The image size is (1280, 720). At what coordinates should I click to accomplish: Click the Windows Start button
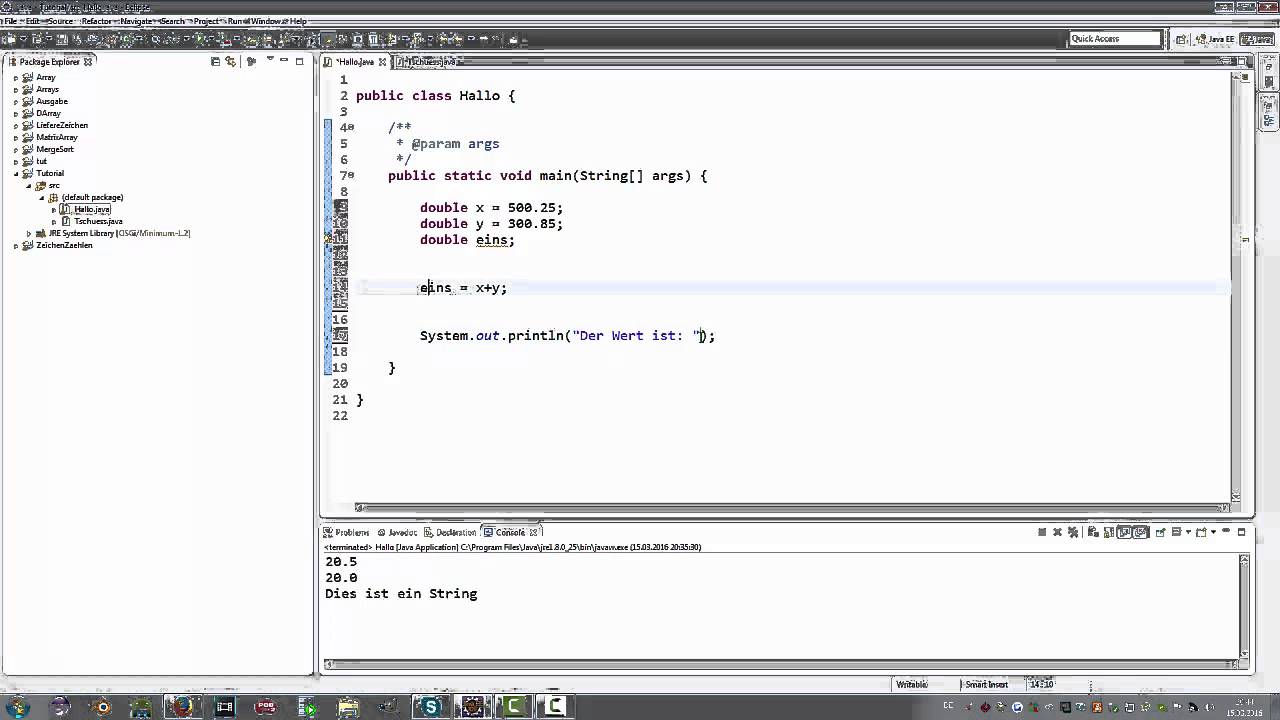[x=17, y=707]
